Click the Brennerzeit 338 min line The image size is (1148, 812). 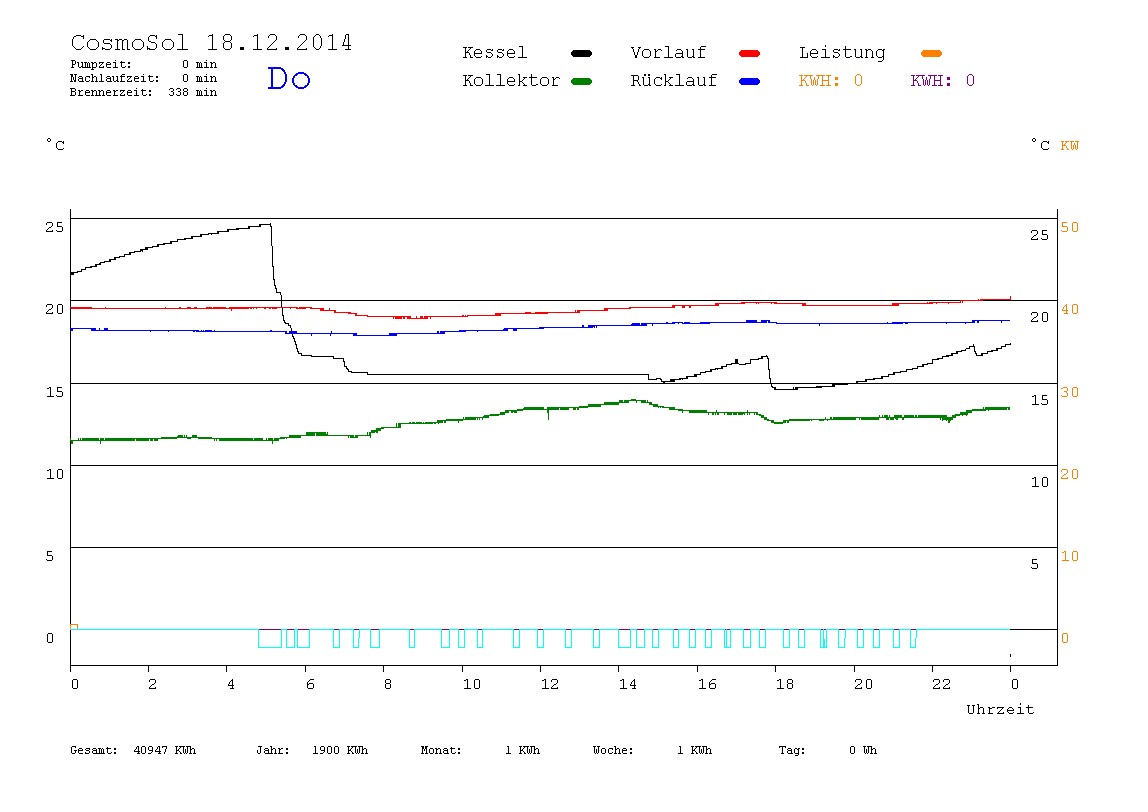pyautogui.click(x=144, y=92)
